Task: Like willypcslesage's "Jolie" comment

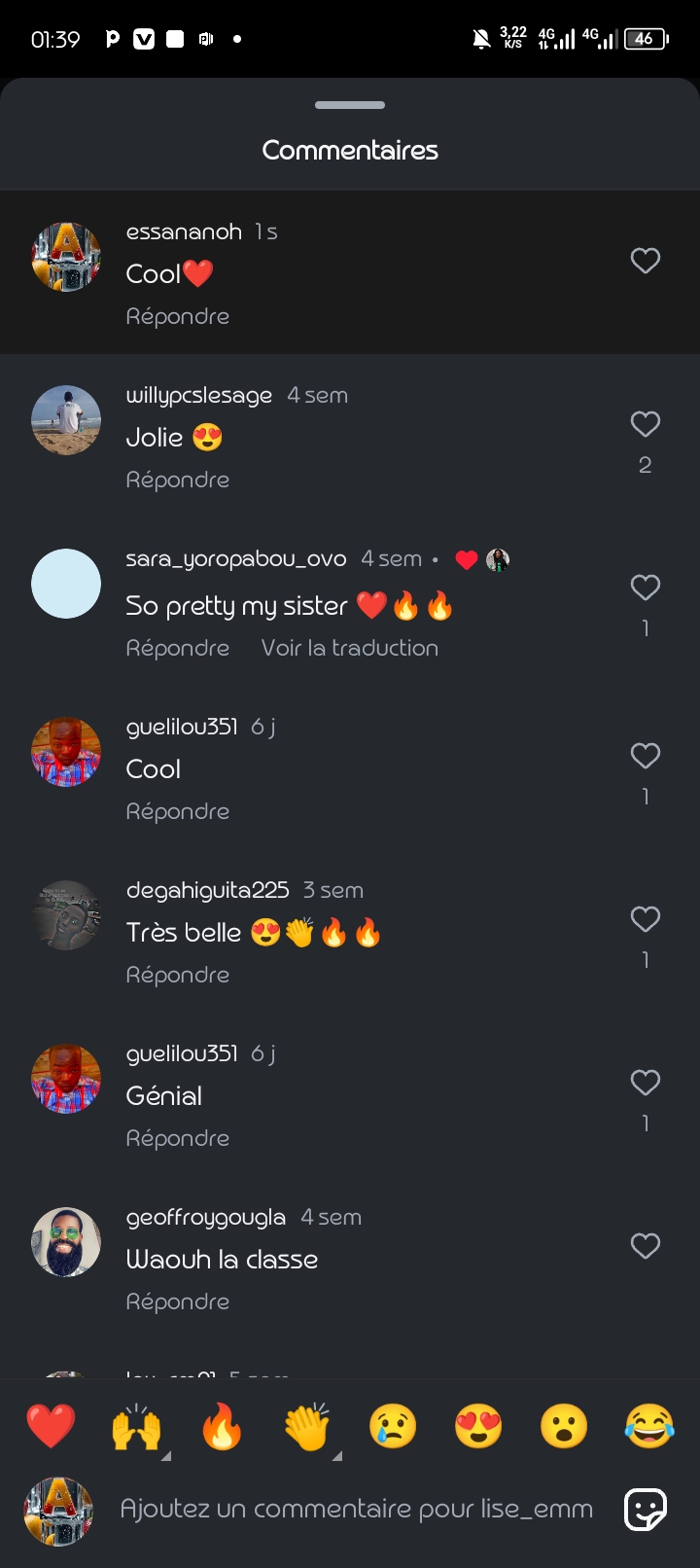Action: point(646,424)
